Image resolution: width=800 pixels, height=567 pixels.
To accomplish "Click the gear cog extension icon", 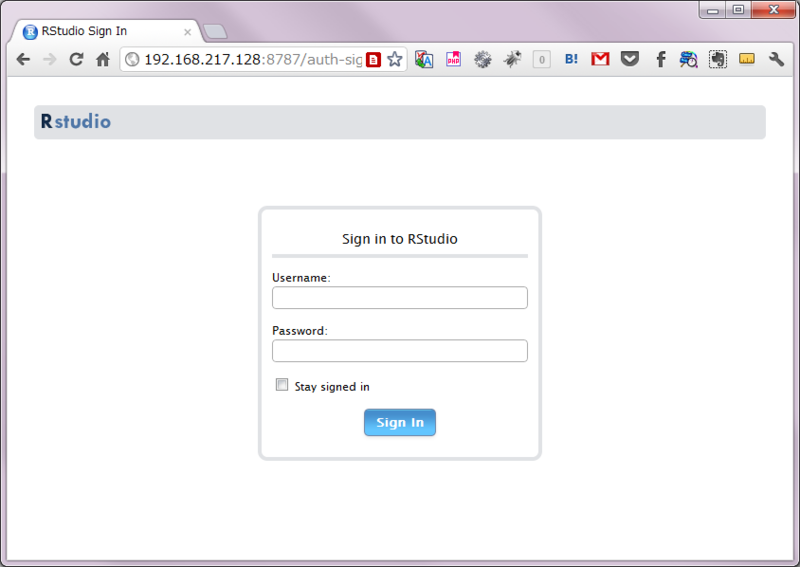I will (483, 60).
